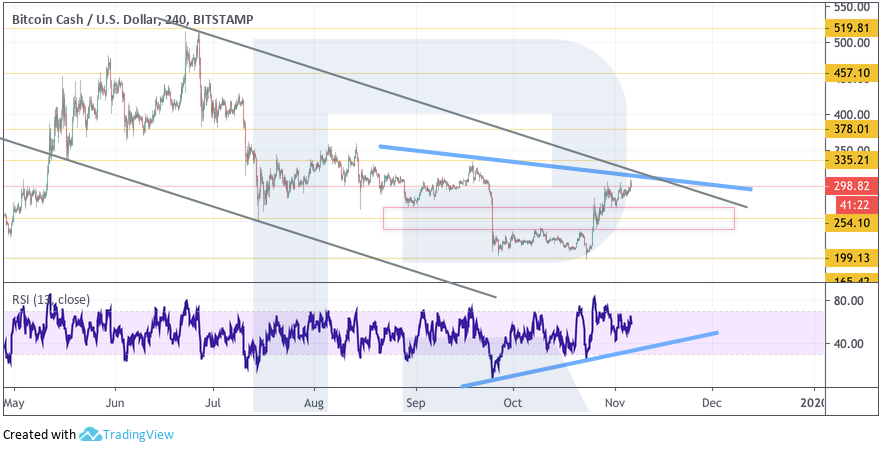This screenshot has height=452, width=882.
Task: Click the 41:22 countdown timer label
Action: click(x=852, y=204)
